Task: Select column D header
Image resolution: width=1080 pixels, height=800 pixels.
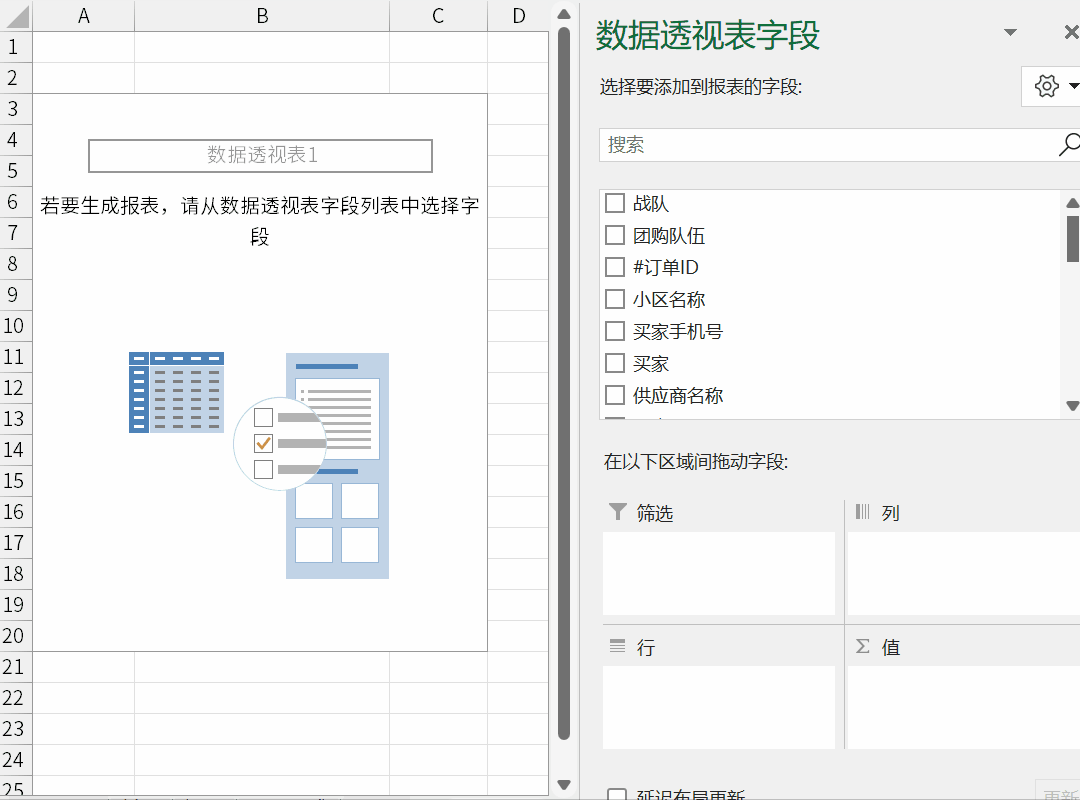Action: click(519, 16)
